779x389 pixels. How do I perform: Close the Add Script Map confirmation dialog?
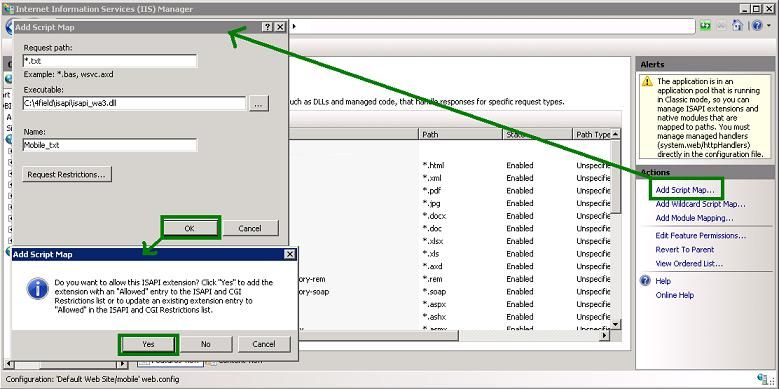pyautogui.click(x=290, y=254)
